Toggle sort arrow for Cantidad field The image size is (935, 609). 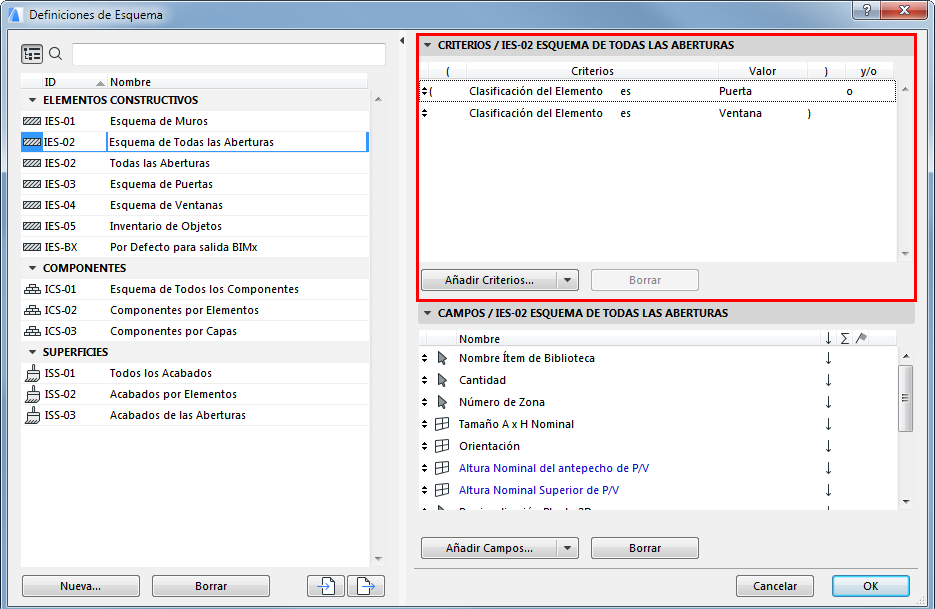(x=828, y=380)
